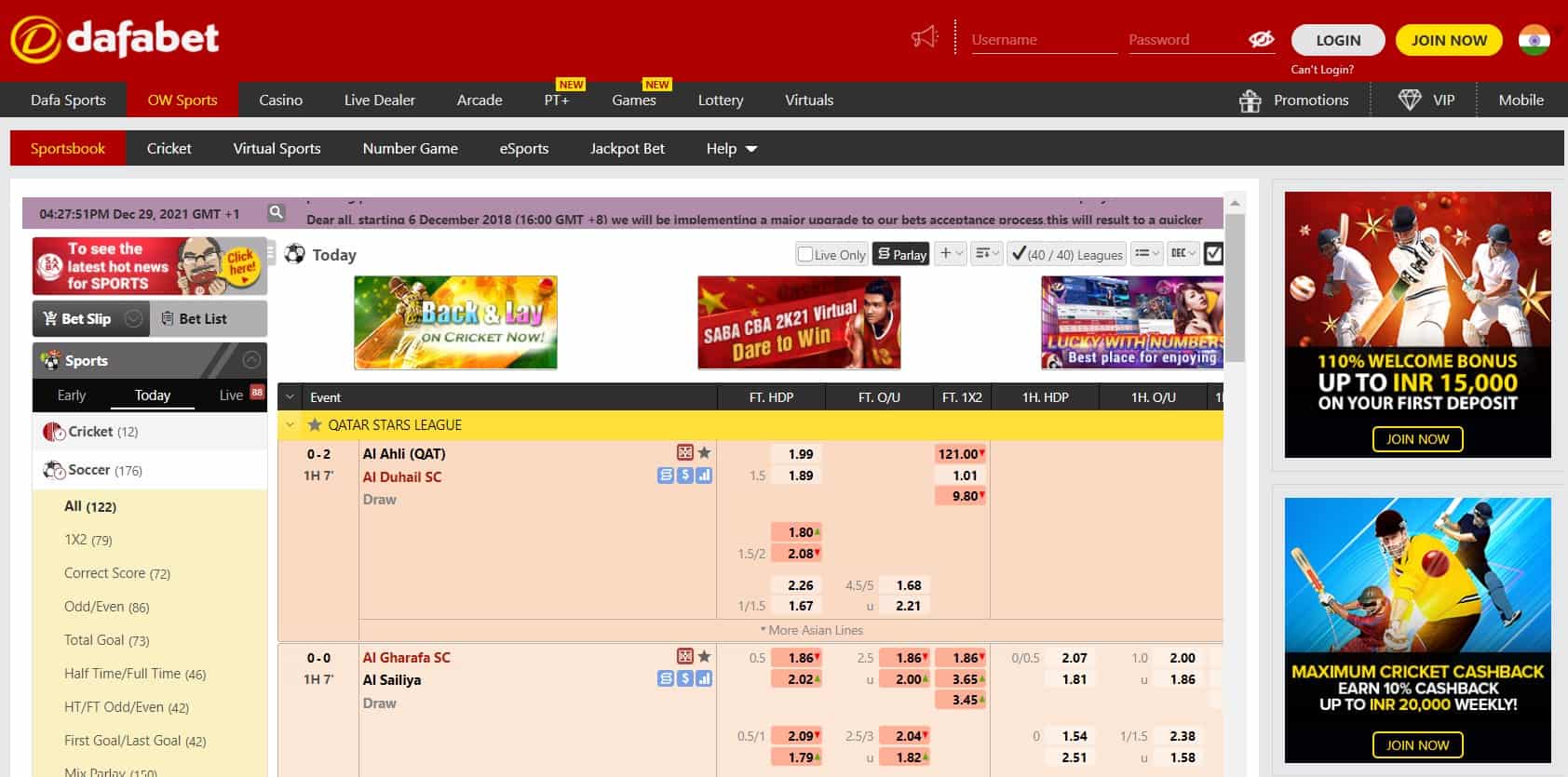Click JOIN NOW on welcome bonus banner
This screenshot has height=777, width=1568.
pyautogui.click(x=1417, y=439)
